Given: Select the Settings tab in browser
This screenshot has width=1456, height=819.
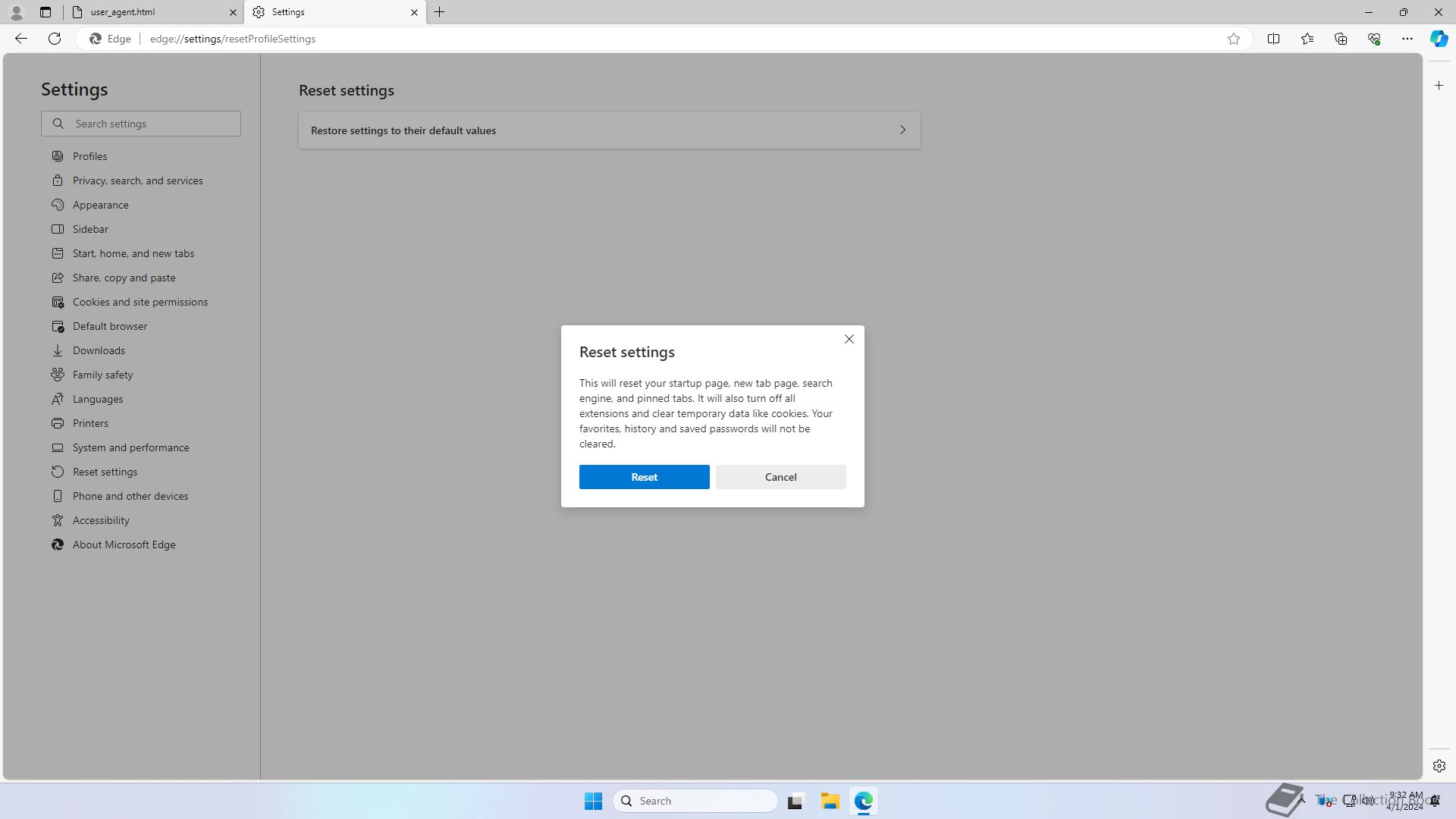Looking at the screenshot, I should click(x=335, y=11).
